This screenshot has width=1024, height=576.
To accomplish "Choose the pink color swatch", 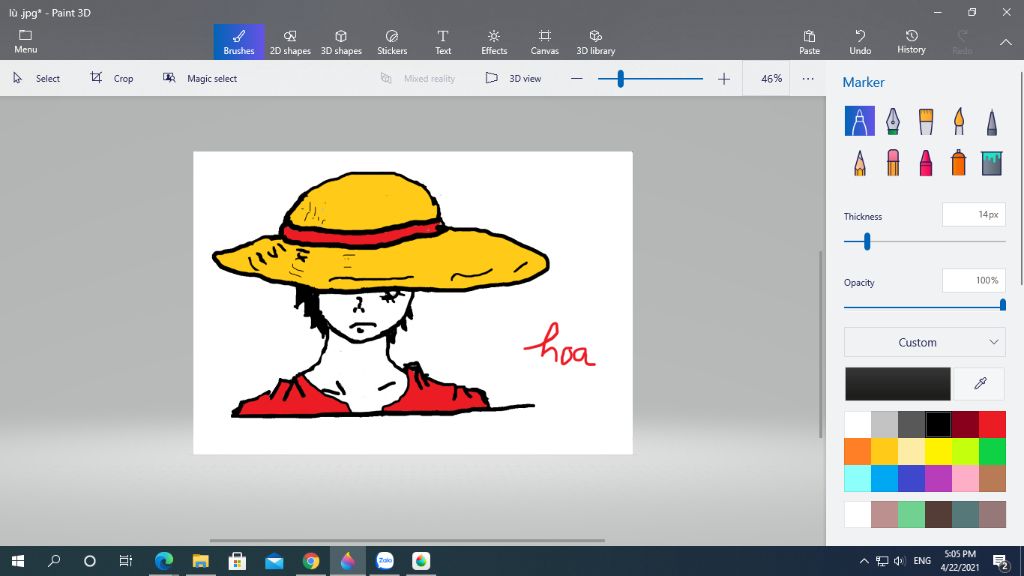I will [x=965, y=479].
